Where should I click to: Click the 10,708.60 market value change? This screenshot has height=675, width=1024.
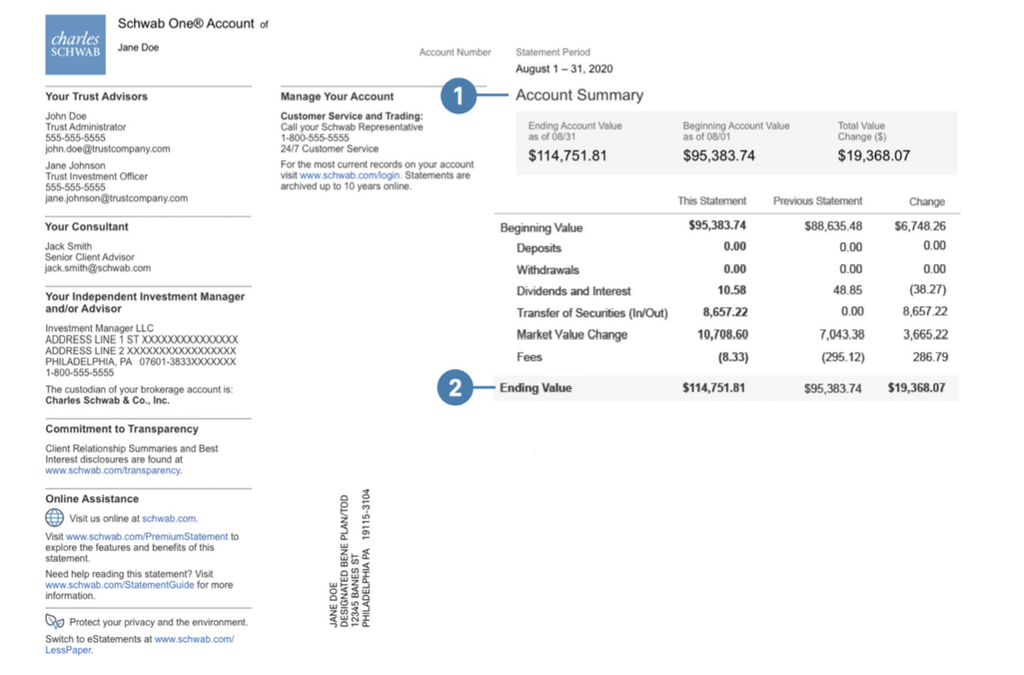point(722,335)
